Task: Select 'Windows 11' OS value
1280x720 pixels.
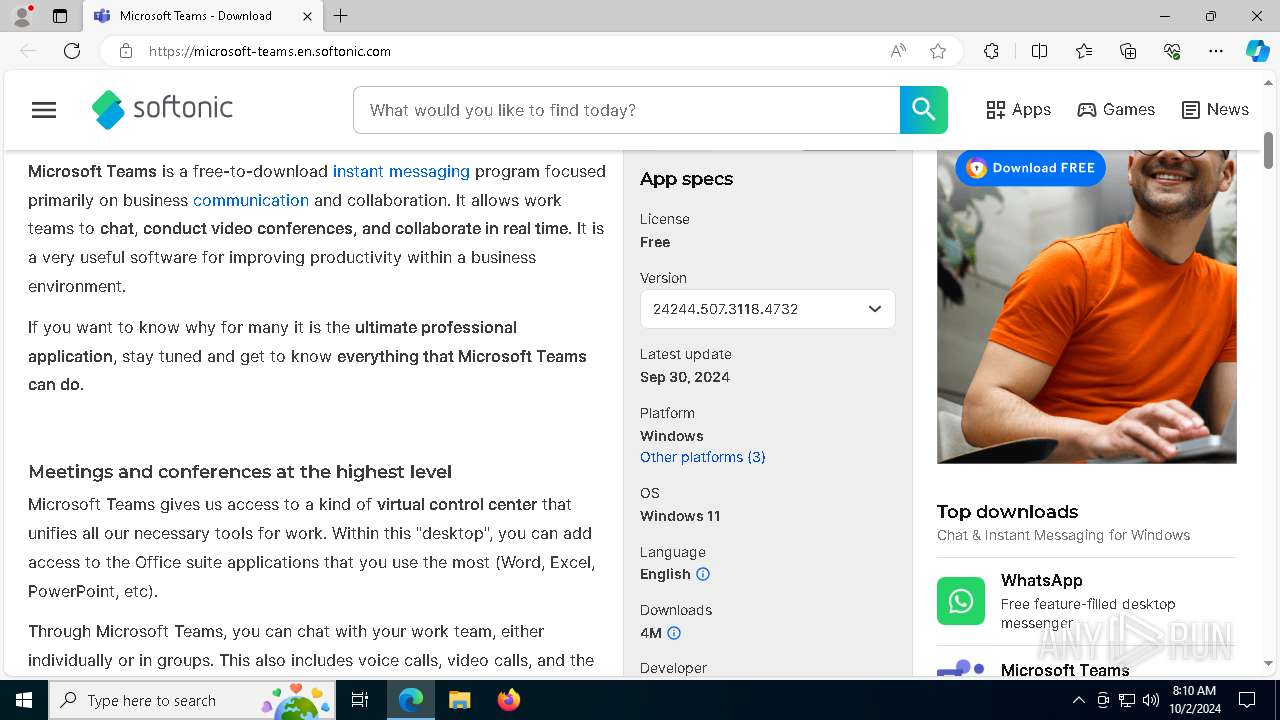Action: click(x=680, y=516)
